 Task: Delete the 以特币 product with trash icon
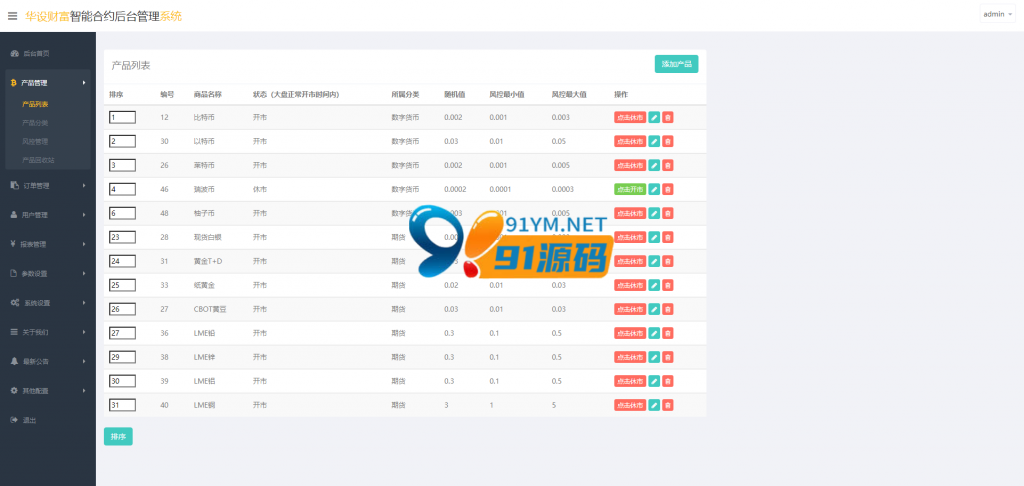(x=667, y=141)
